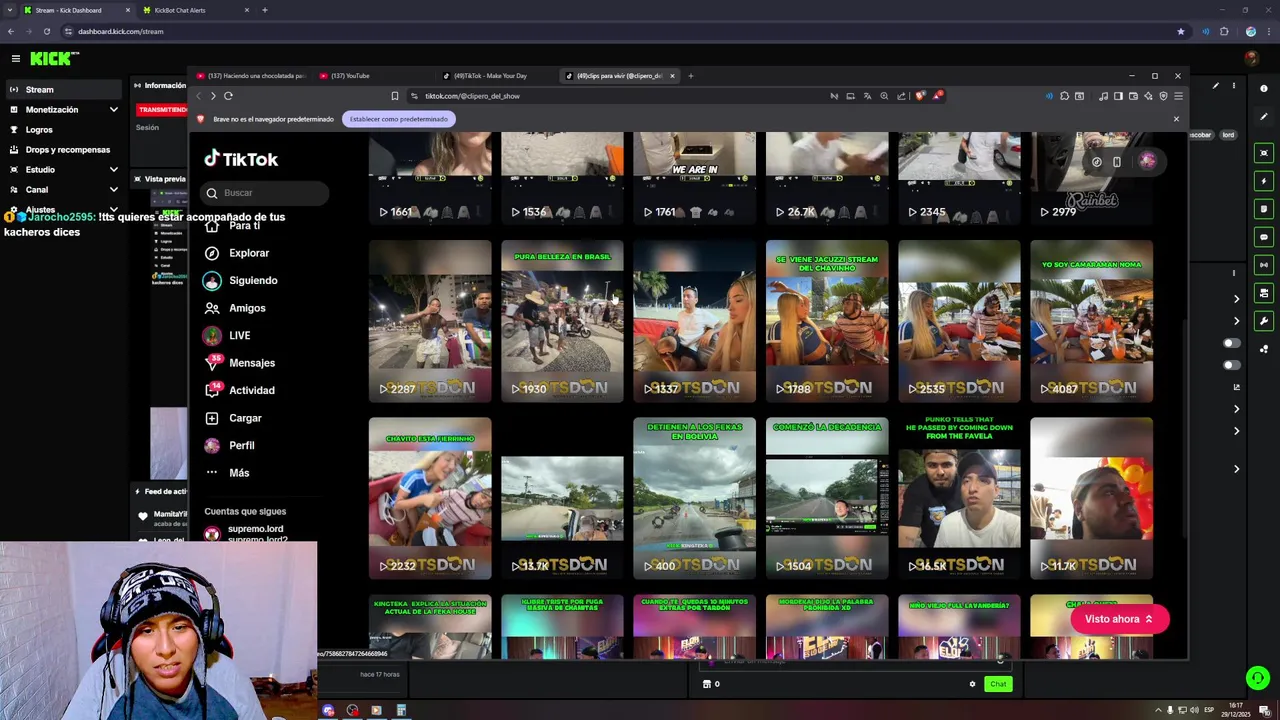Open video thumbnail with 4087 views
The width and height of the screenshot is (1280, 720).
1091,321
